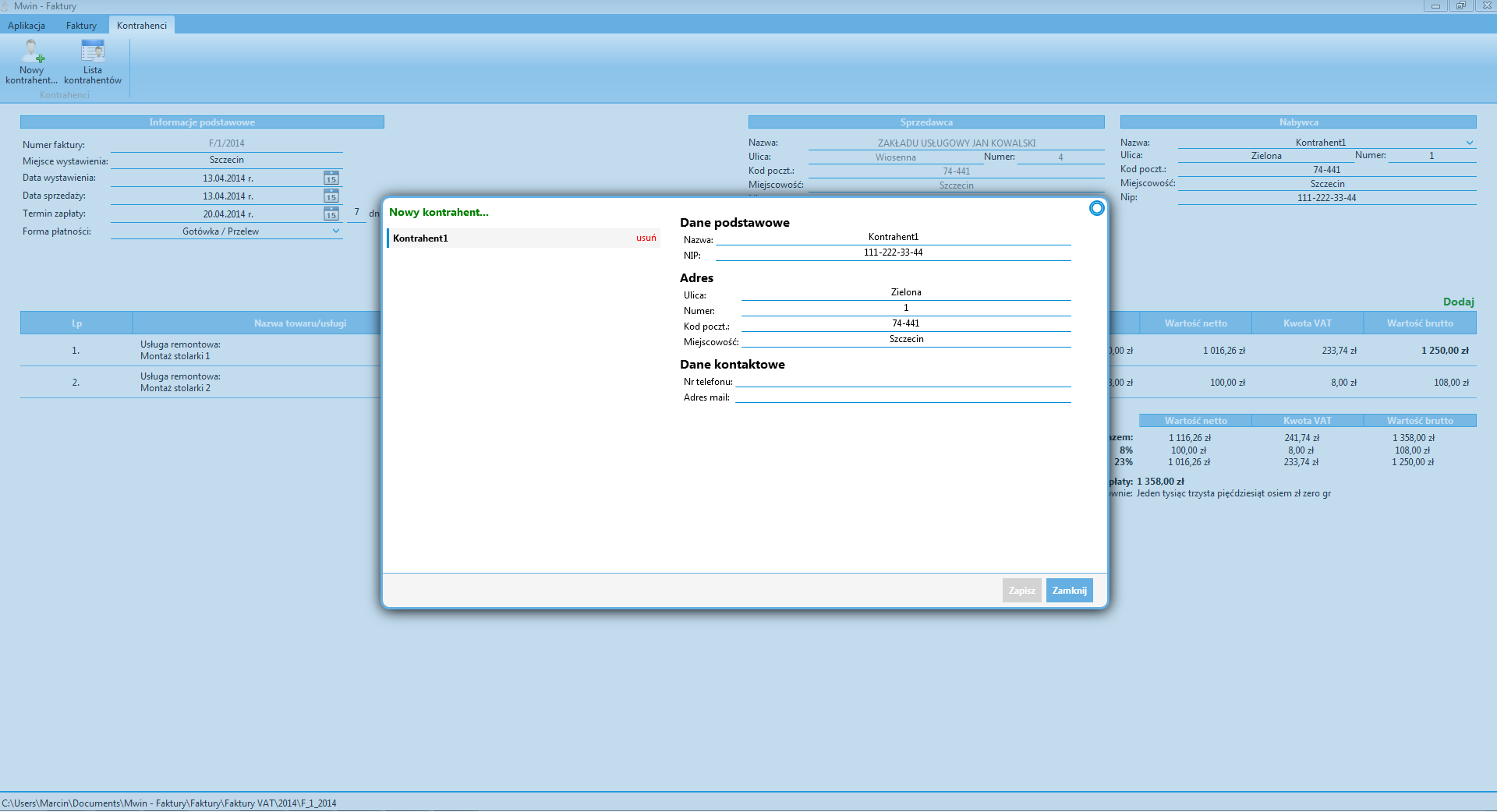The height and width of the screenshot is (812, 1497).
Task: Click the circular close icon of dialog
Action: [x=1096, y=208]
